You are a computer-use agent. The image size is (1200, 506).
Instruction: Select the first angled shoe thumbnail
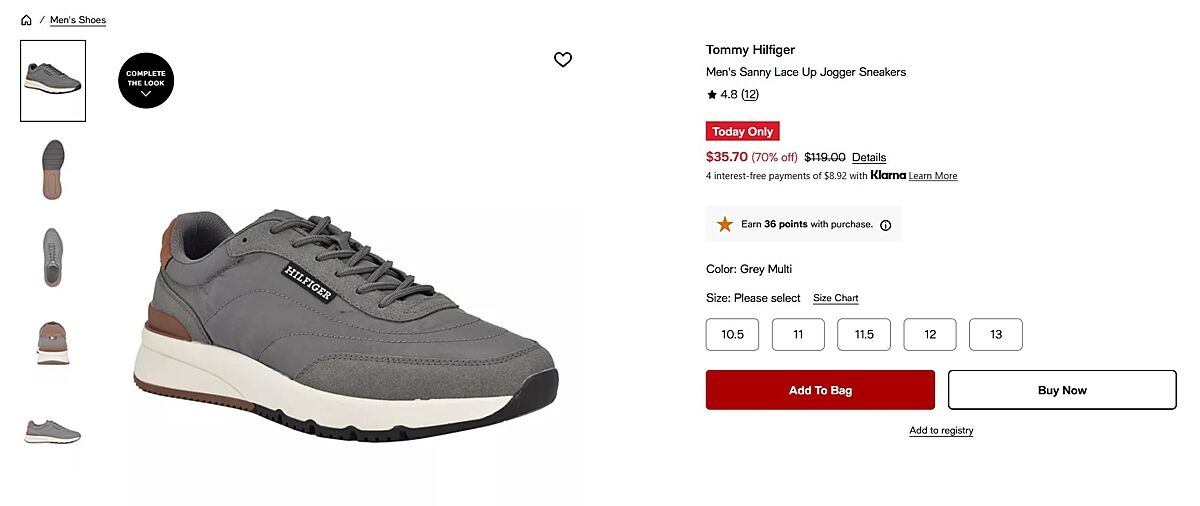(53, 81)
